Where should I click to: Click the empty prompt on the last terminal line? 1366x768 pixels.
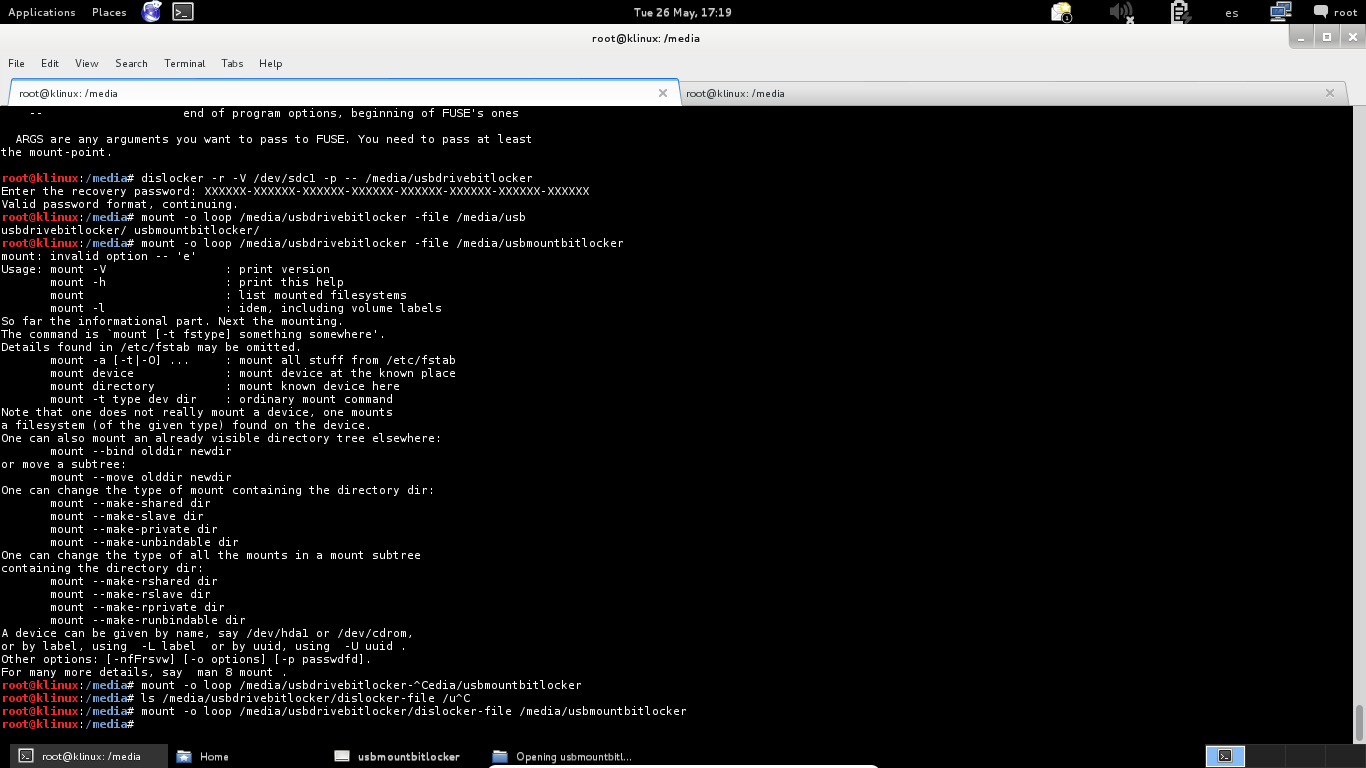tap(68, 724)
